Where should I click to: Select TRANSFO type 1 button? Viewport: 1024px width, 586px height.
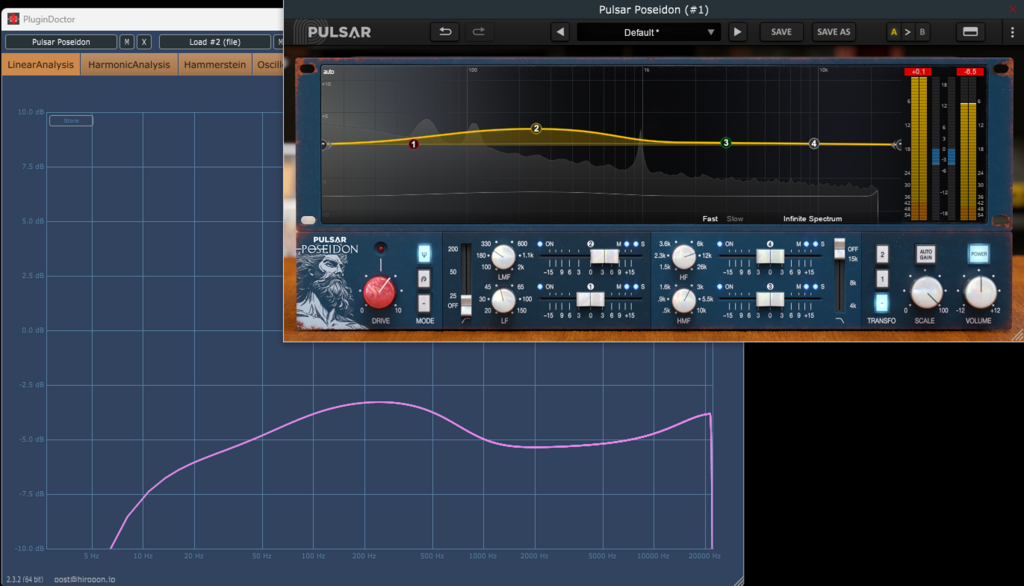coord(882,279)
